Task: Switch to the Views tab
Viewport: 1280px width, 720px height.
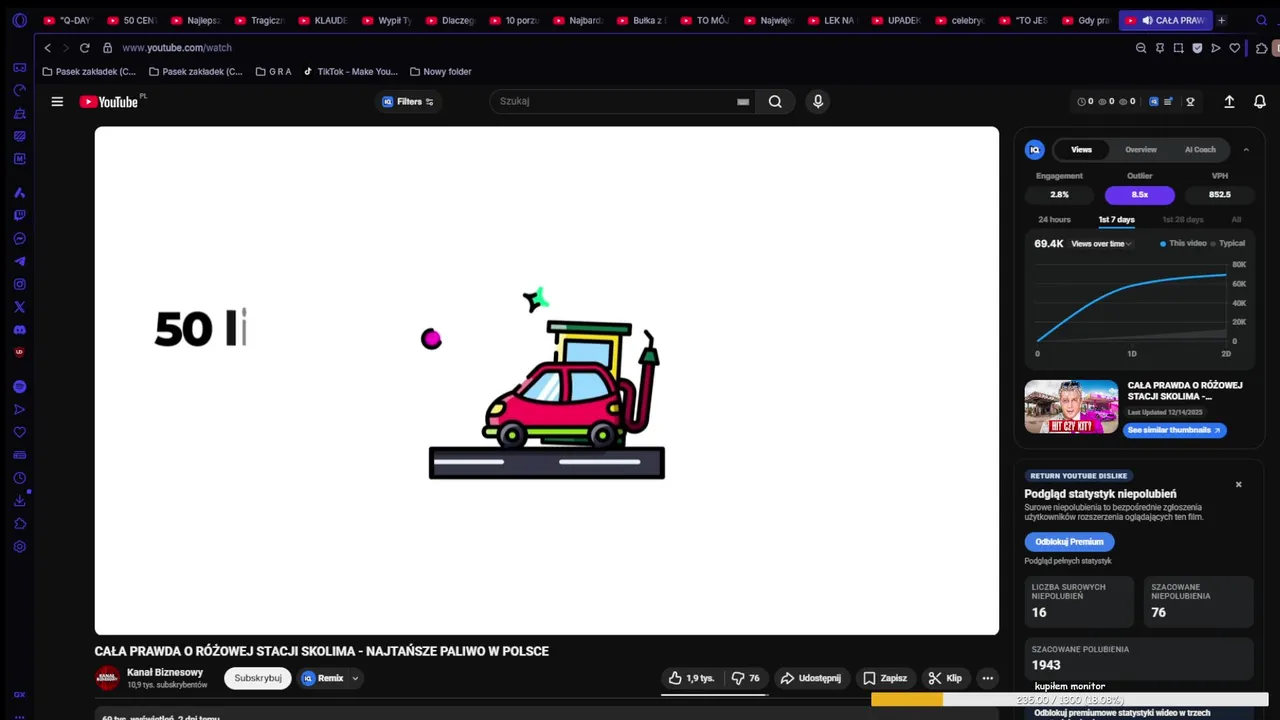Action: coord(1081,150)
